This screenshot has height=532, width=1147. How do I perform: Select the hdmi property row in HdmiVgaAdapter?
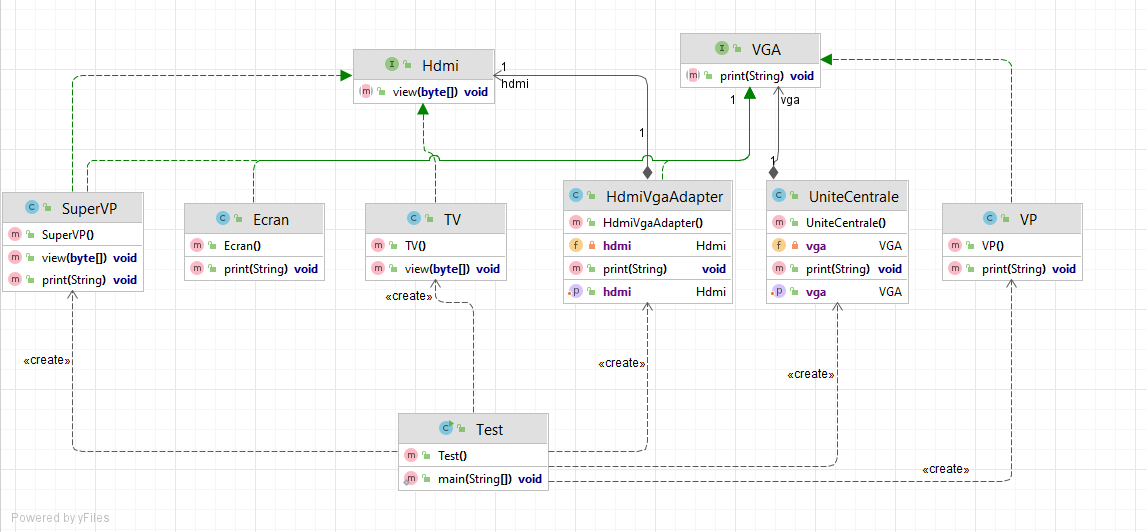click(x=648, y=292)
